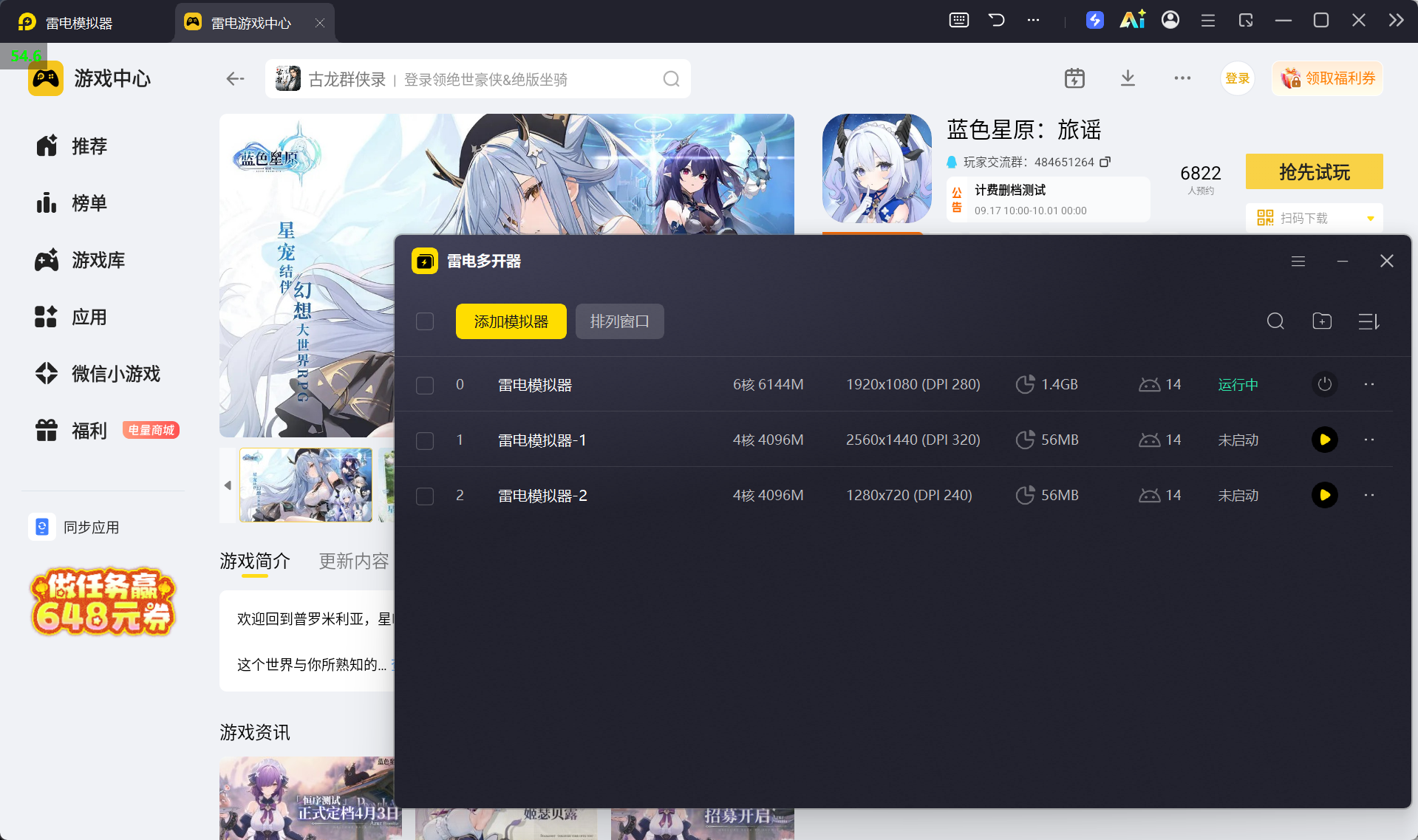
Task: Open keyboard mapping icon in title bar
Action: pyautogui.click(x=958, y=20)
